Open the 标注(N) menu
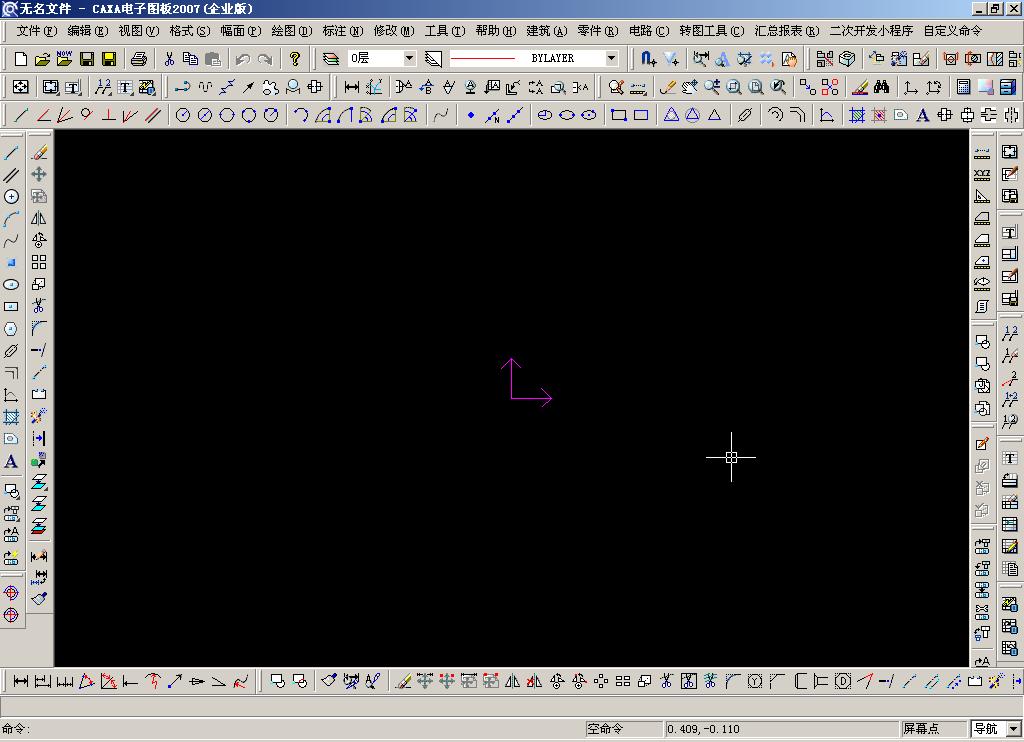The height and width of the screenshot is (742, 1024). tap(342, 31)
